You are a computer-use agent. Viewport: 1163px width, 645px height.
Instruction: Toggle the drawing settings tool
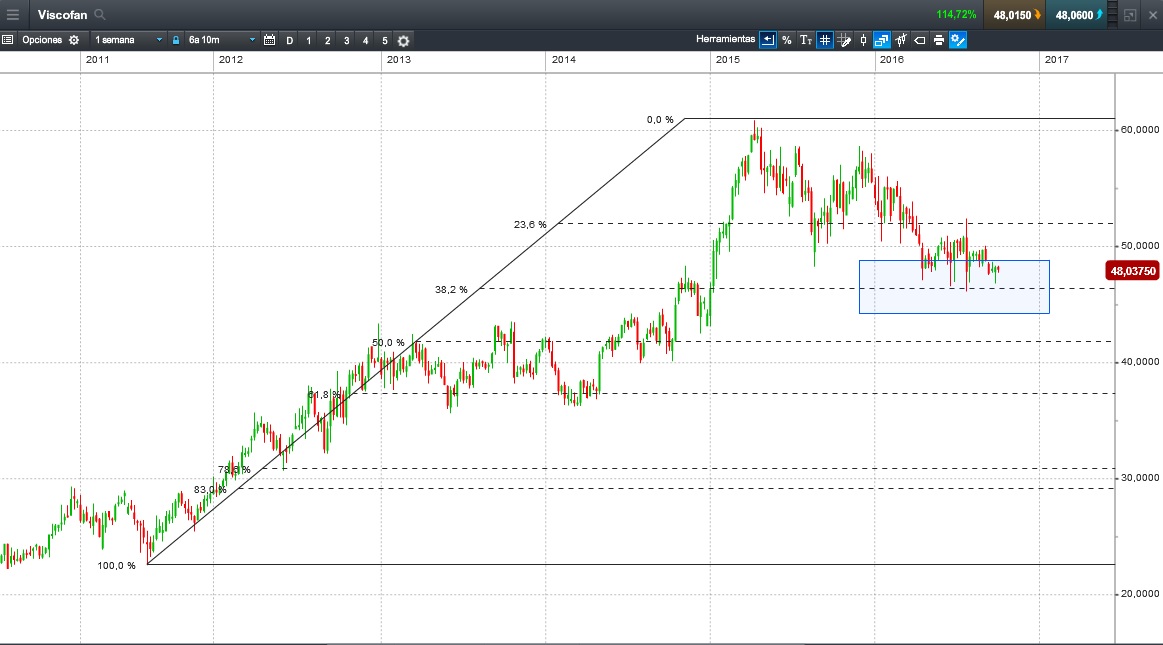958,40
